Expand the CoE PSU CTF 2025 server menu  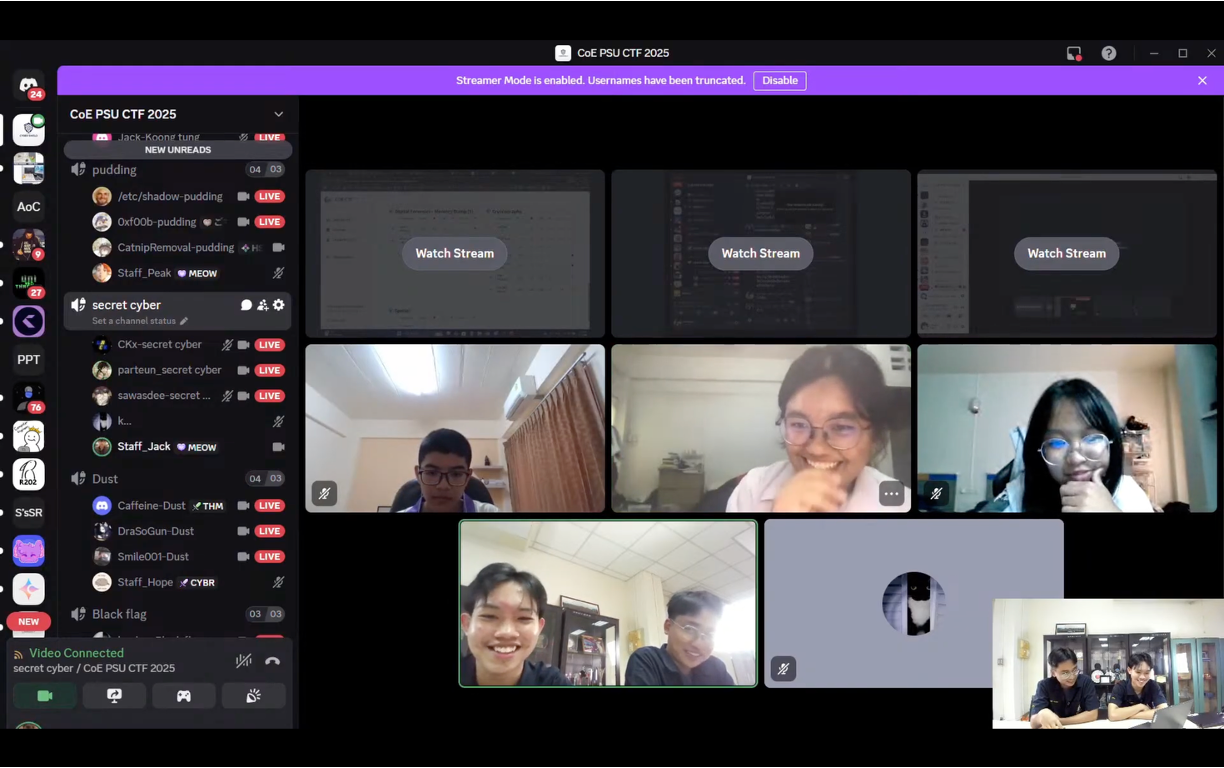click(x=278, y=114)
